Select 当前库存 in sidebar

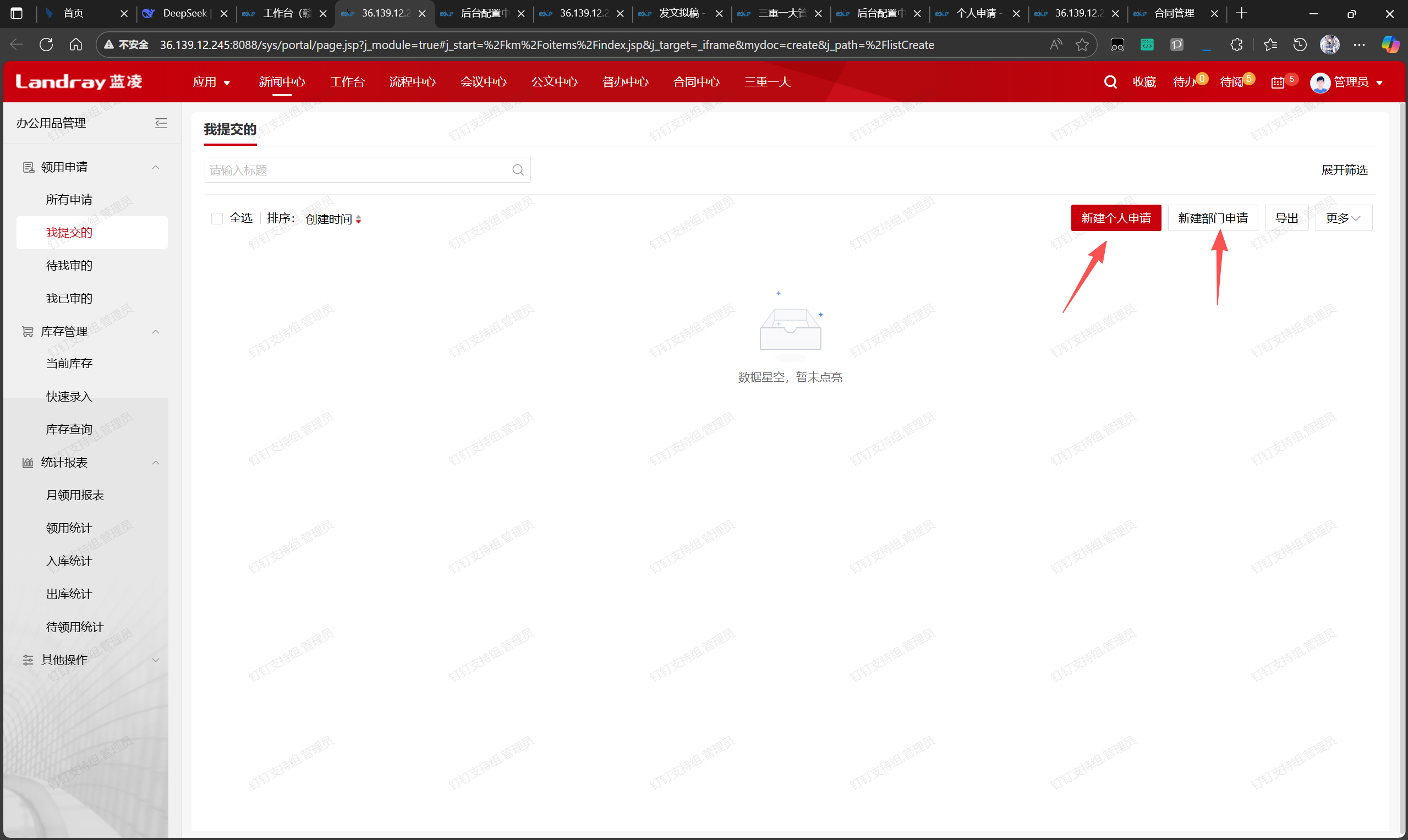pyautogui.click(x=69, y=364)
